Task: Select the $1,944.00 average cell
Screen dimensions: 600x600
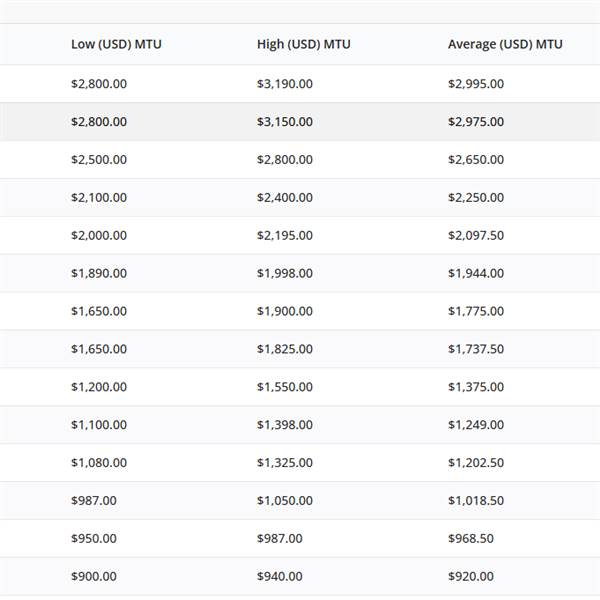Action: [476, 273]
